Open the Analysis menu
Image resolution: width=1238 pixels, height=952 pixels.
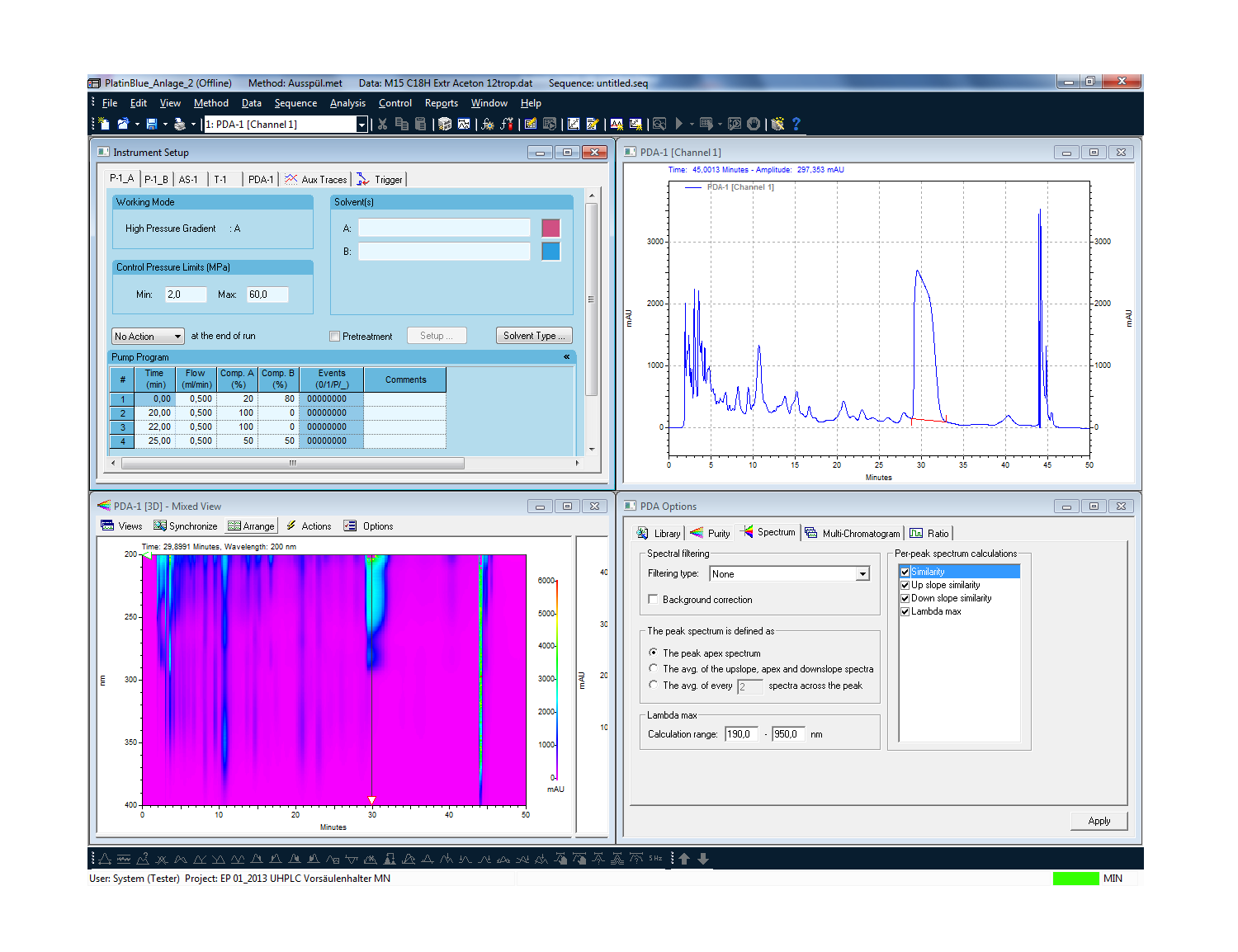point(347,103)
